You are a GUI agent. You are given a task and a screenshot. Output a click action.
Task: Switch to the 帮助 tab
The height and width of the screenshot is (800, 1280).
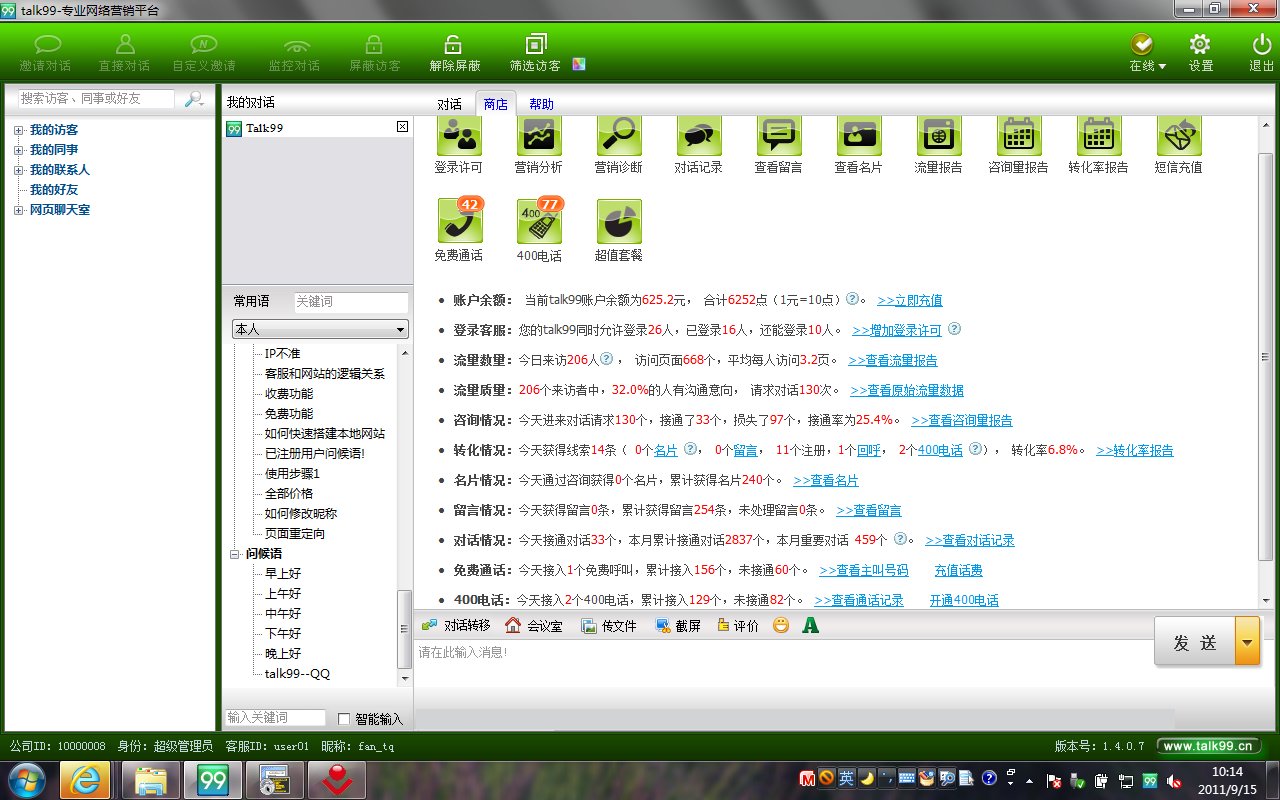tap(541, 104)
